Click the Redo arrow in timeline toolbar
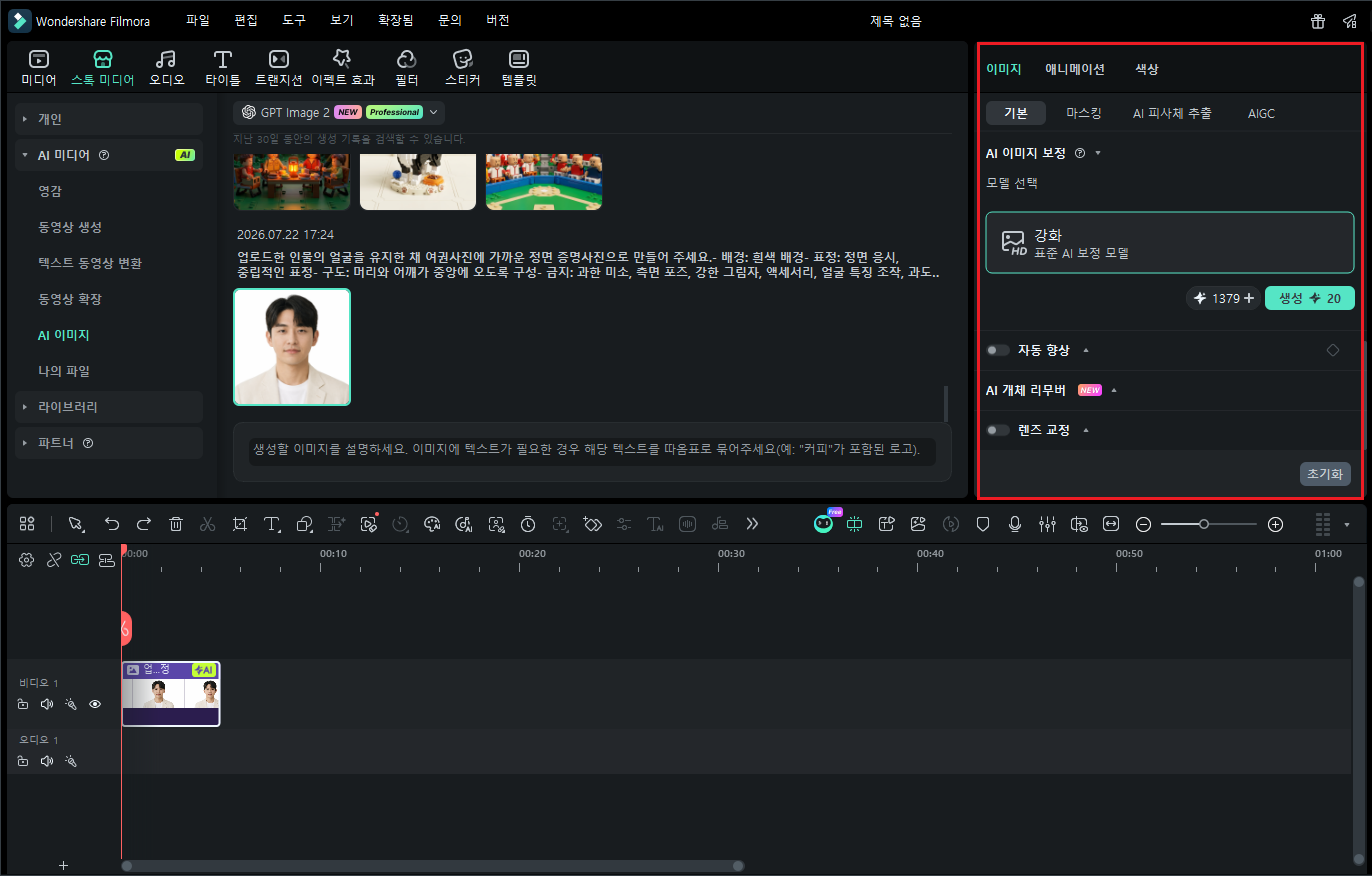The image size is (1372, 876). (144, 523)
